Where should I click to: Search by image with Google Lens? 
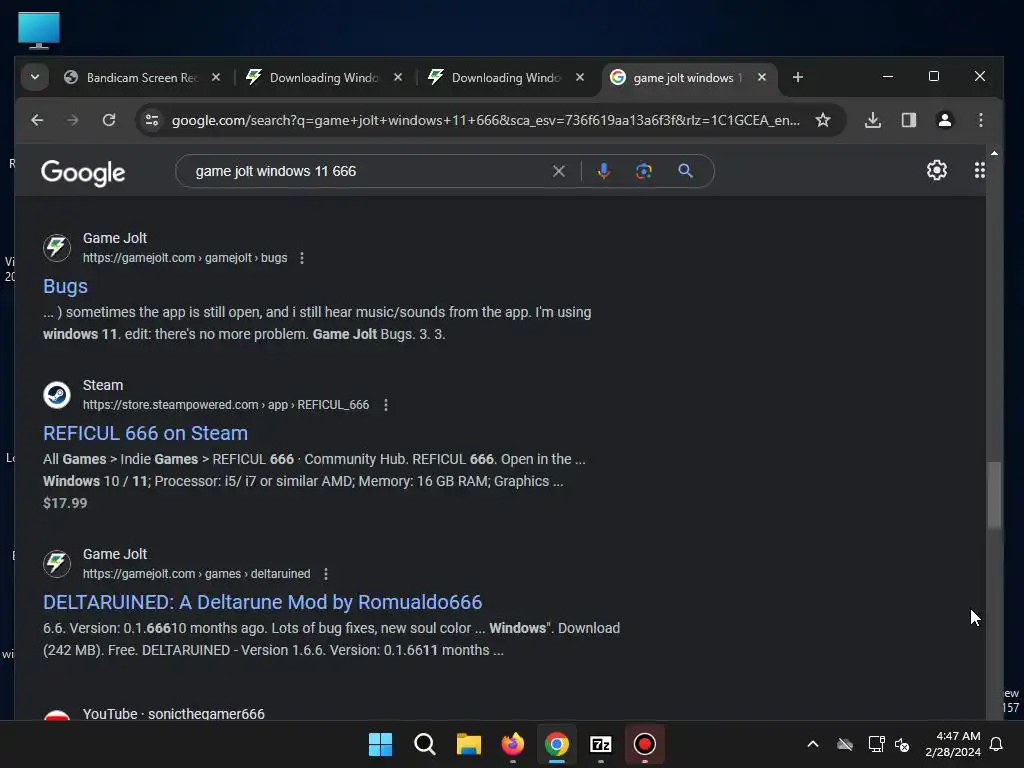pyautogui.click(x=644, y=171)
